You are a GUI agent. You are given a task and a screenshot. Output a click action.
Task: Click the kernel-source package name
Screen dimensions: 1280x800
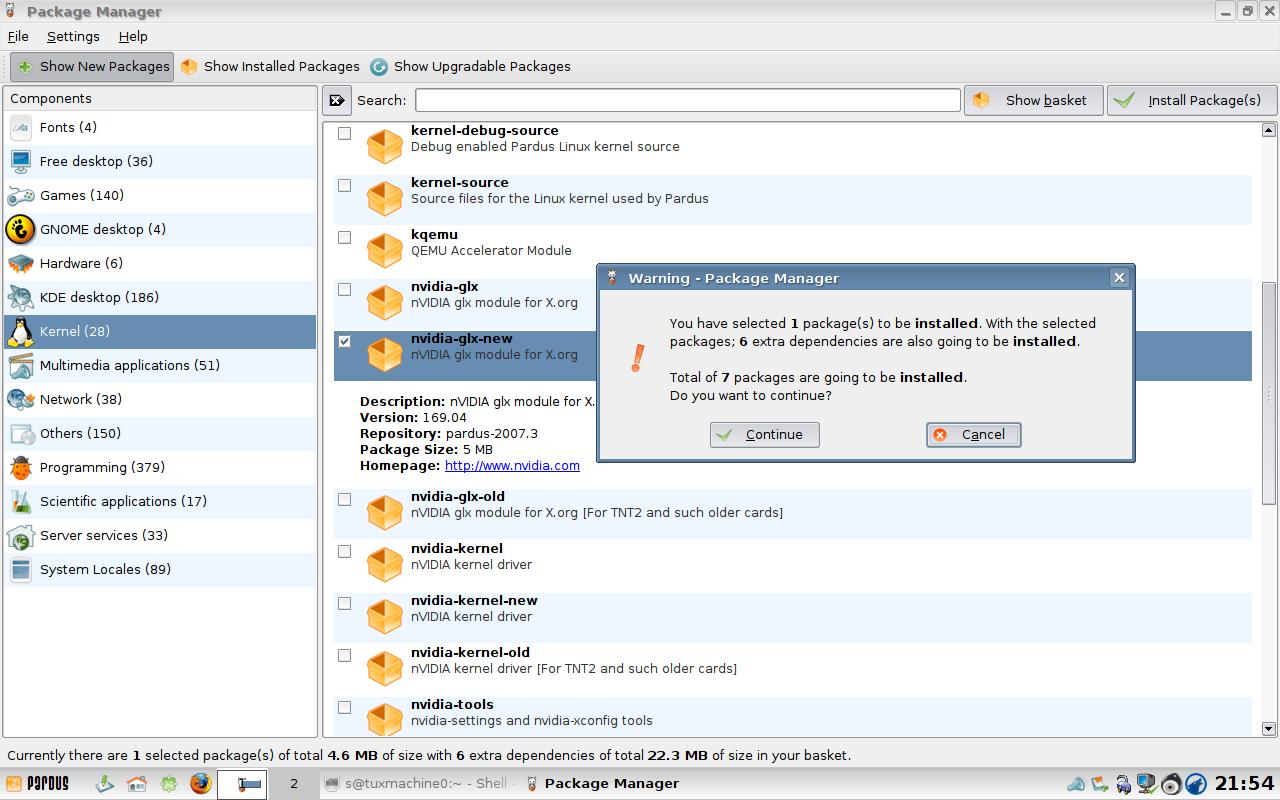pos(460,183)
